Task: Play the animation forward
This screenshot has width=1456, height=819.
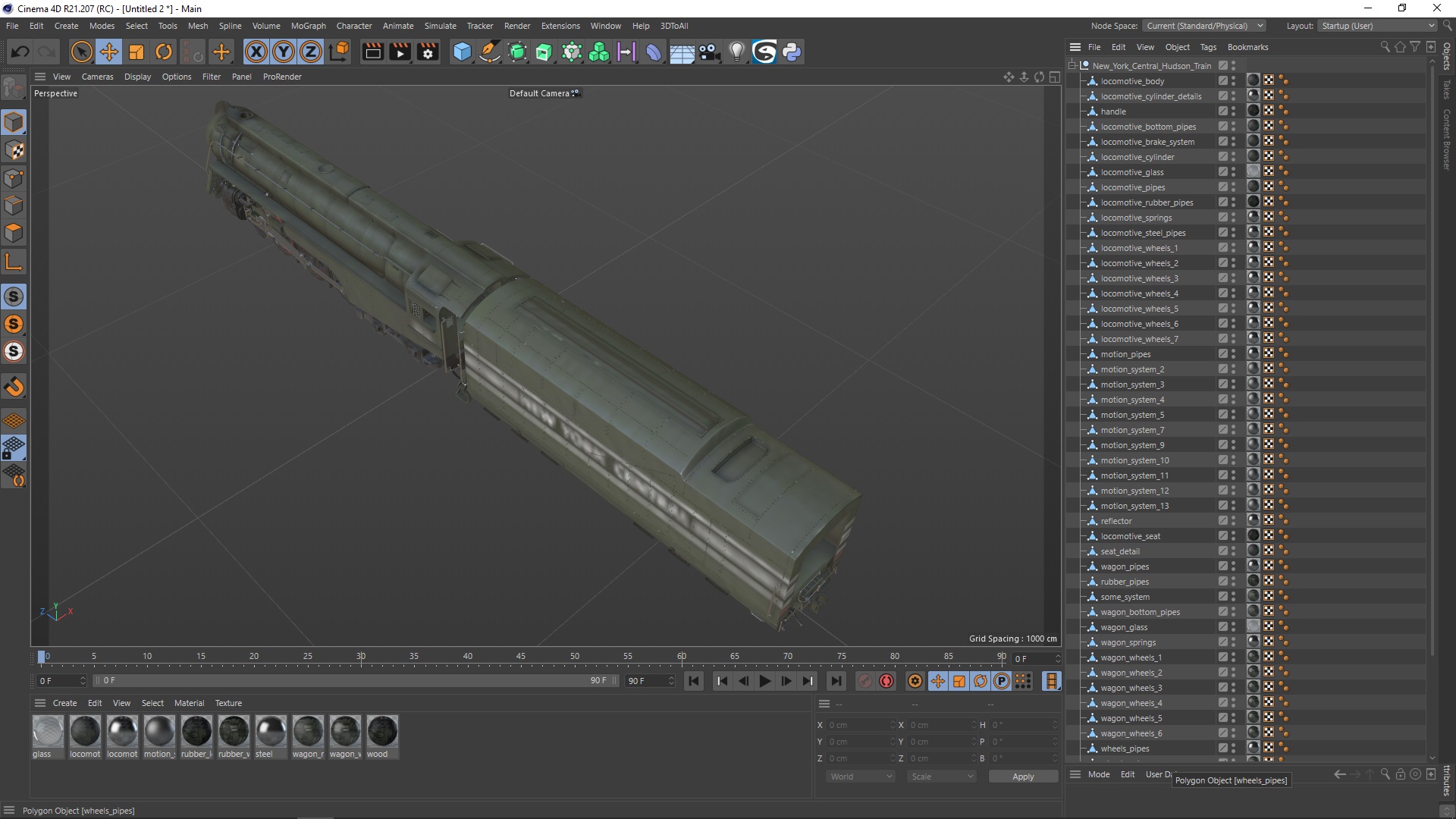Action: tap(764, 681)
